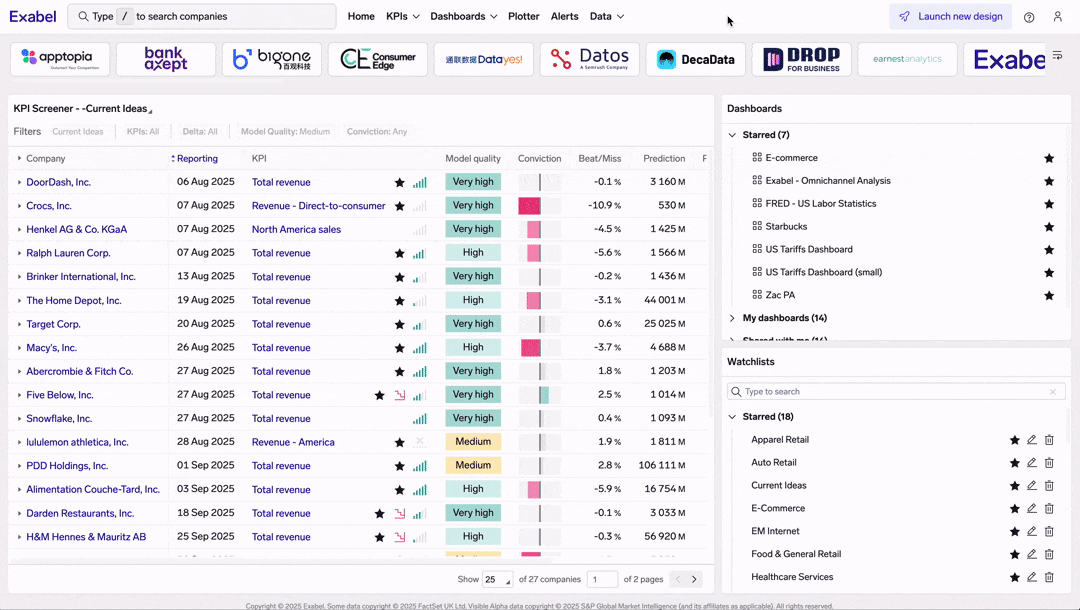Click the Datos partner logo

click(590, 59)
